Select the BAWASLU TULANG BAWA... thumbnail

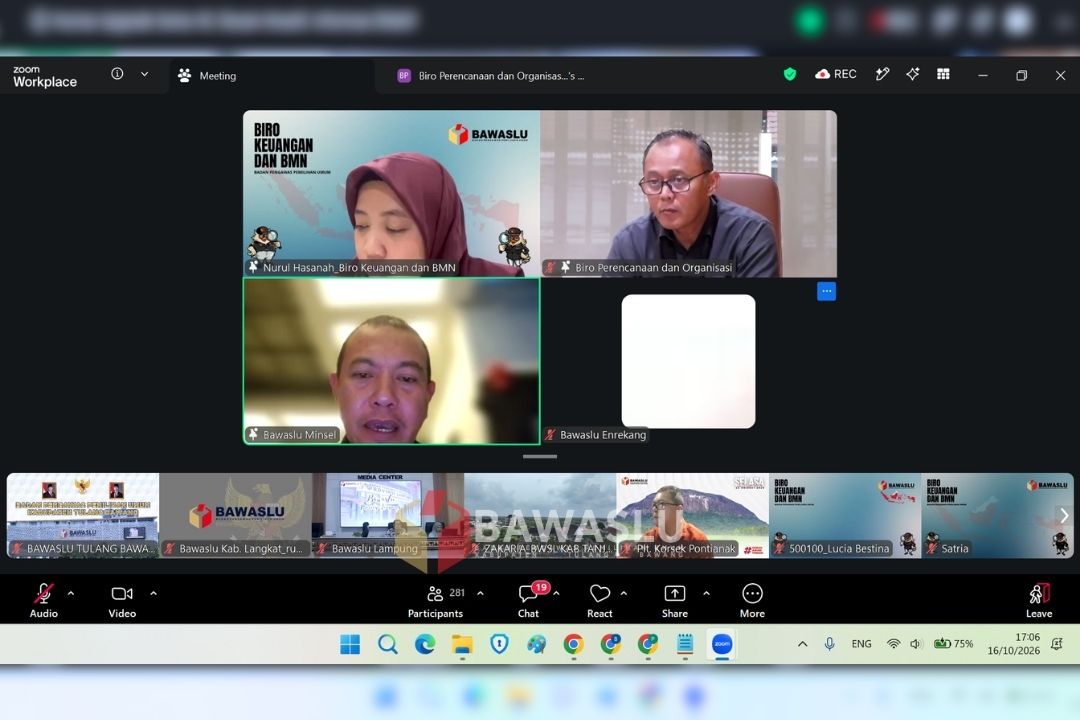pyautogui.click(x=83, y=515)
